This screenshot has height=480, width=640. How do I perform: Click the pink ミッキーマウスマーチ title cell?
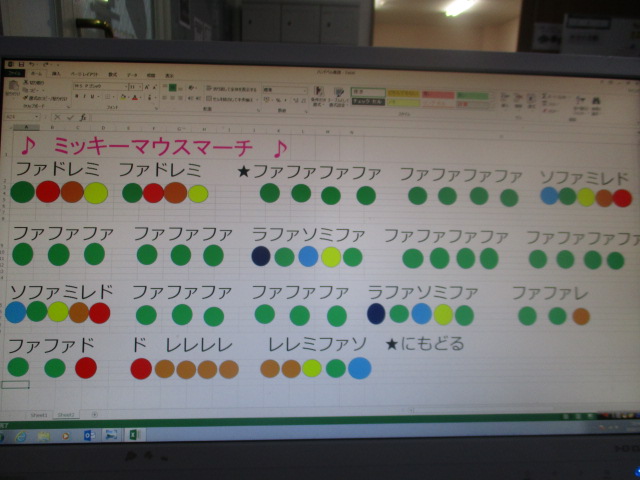tap(153, 147)
